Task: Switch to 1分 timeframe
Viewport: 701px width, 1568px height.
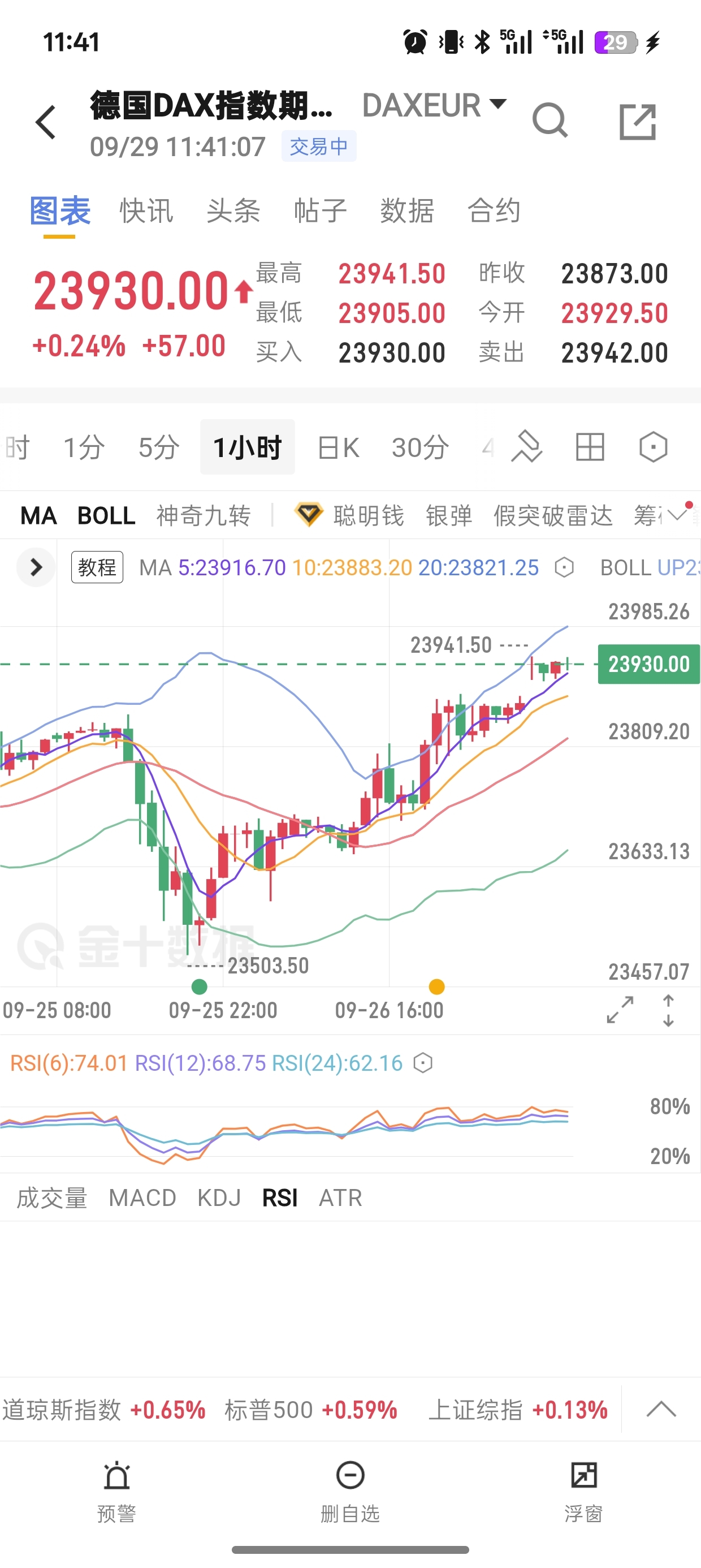Action: point(84,447)
